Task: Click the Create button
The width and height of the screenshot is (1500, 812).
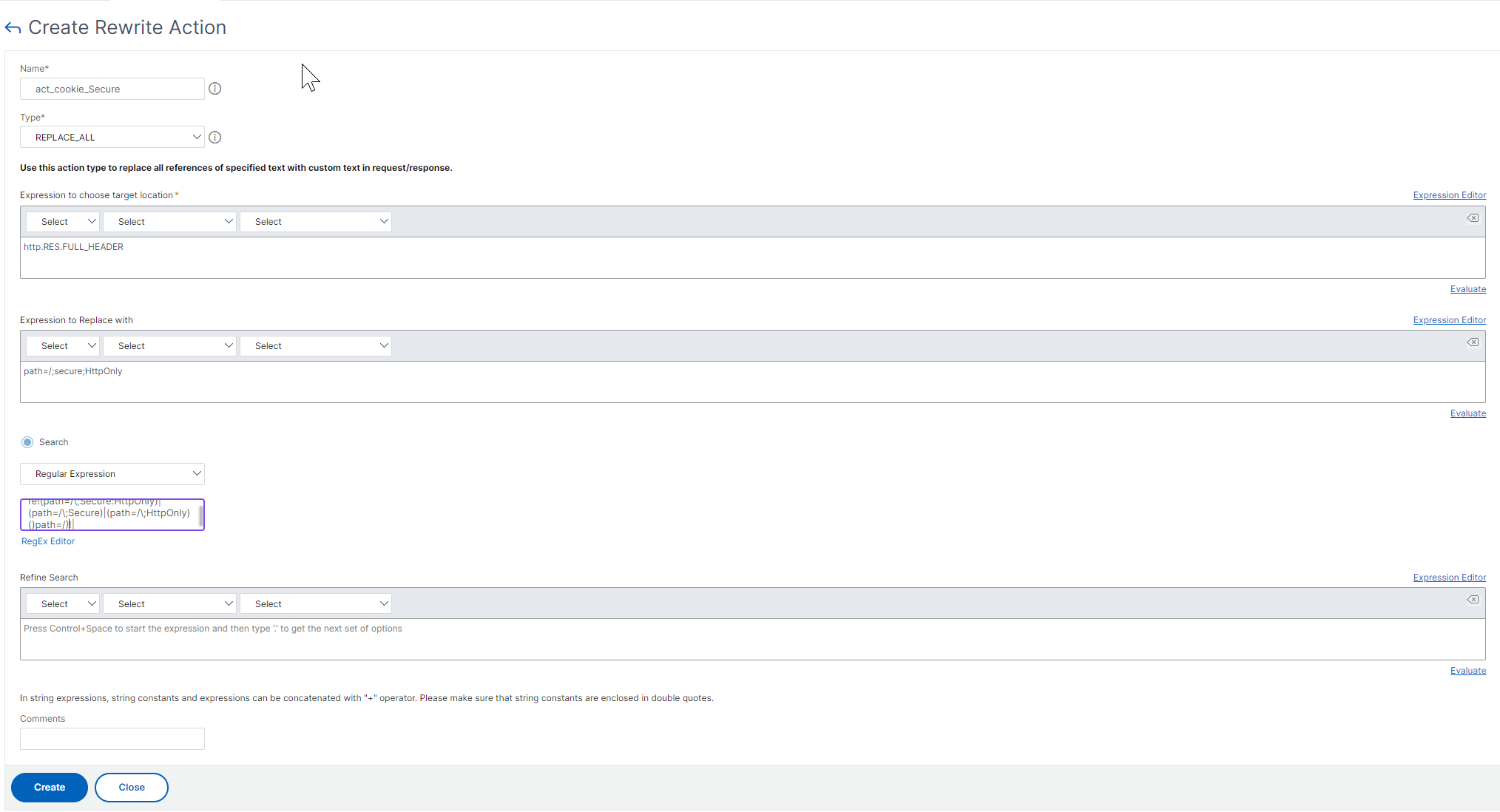Action: coord(49,787)
